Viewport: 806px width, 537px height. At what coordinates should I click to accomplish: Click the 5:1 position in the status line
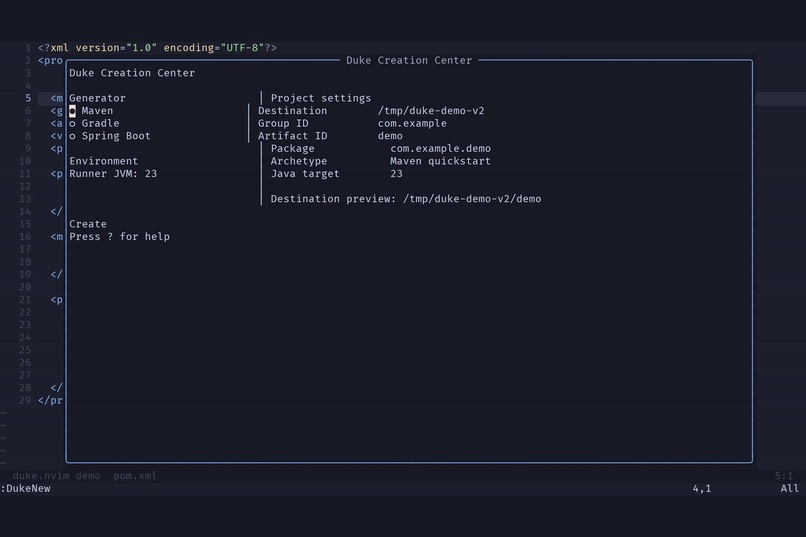pyautogui.click(x=783, y=476)
